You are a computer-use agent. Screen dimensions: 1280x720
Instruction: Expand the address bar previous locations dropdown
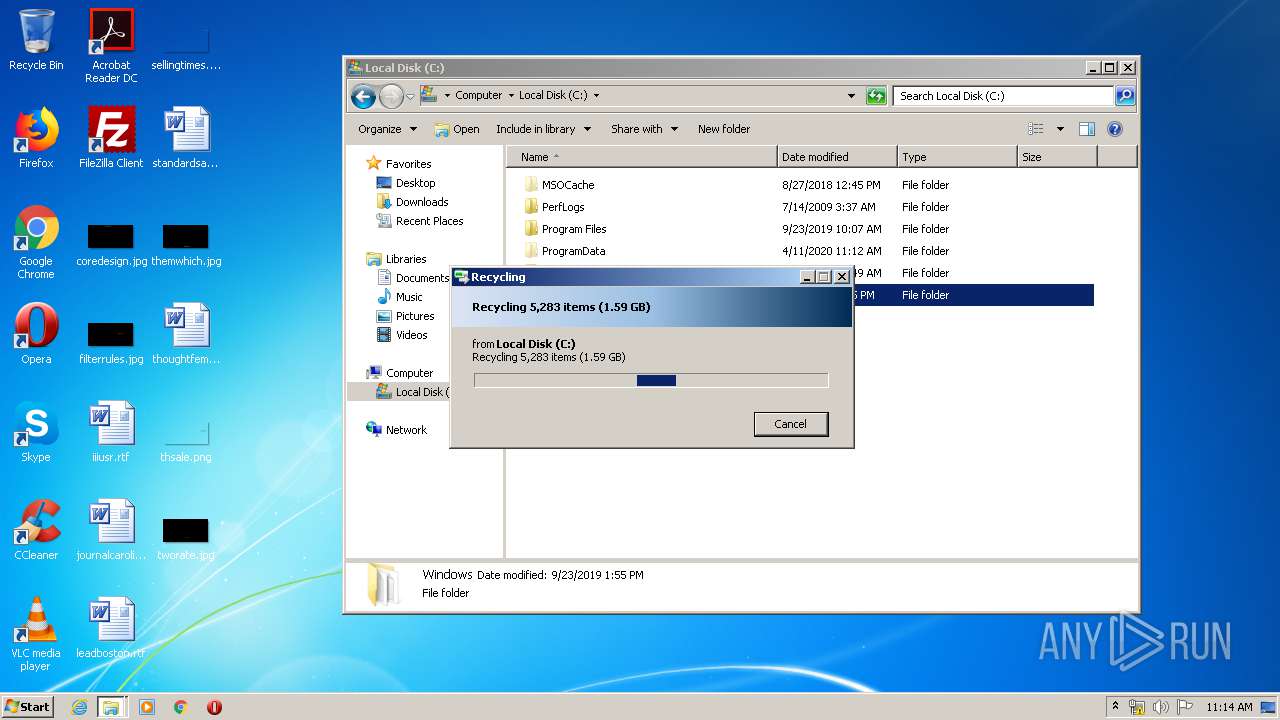pos(851,96)
